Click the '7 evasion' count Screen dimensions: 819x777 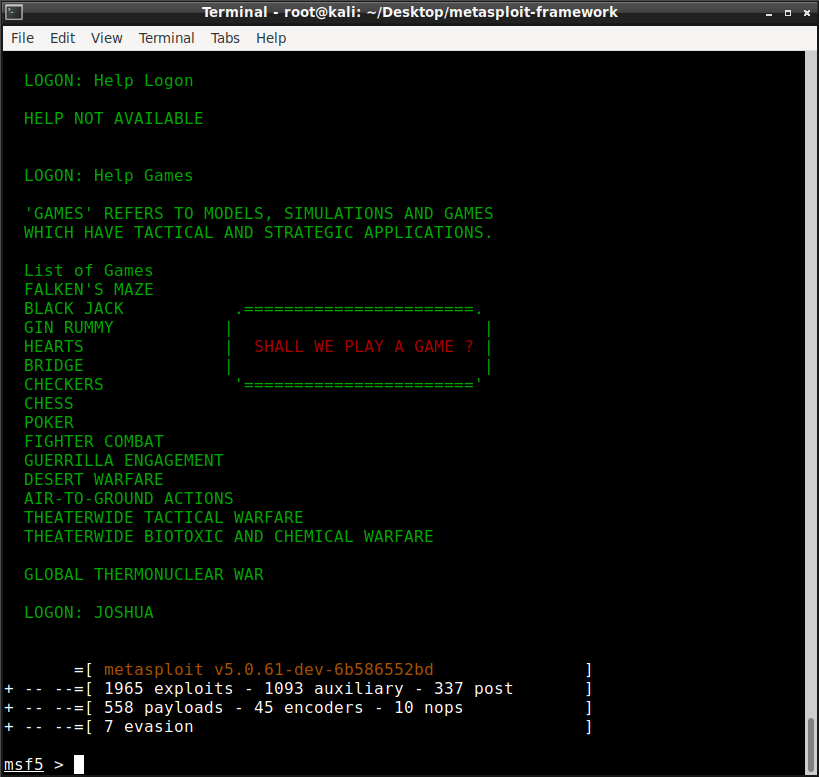coord(148,726)
